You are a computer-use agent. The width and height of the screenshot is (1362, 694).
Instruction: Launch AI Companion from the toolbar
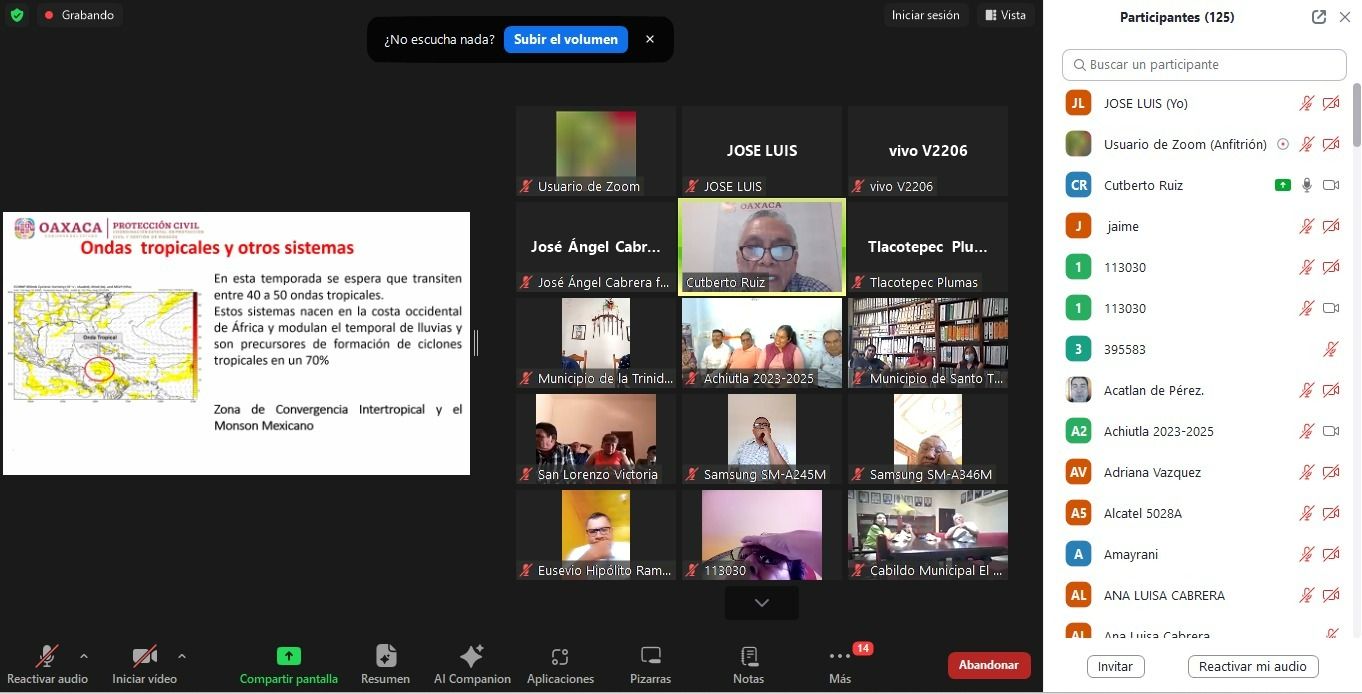coord(472,657)
